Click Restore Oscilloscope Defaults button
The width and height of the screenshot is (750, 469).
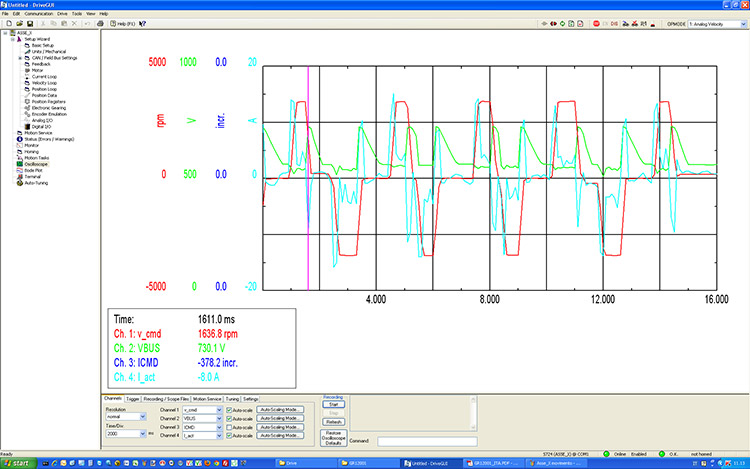point(334,437)
